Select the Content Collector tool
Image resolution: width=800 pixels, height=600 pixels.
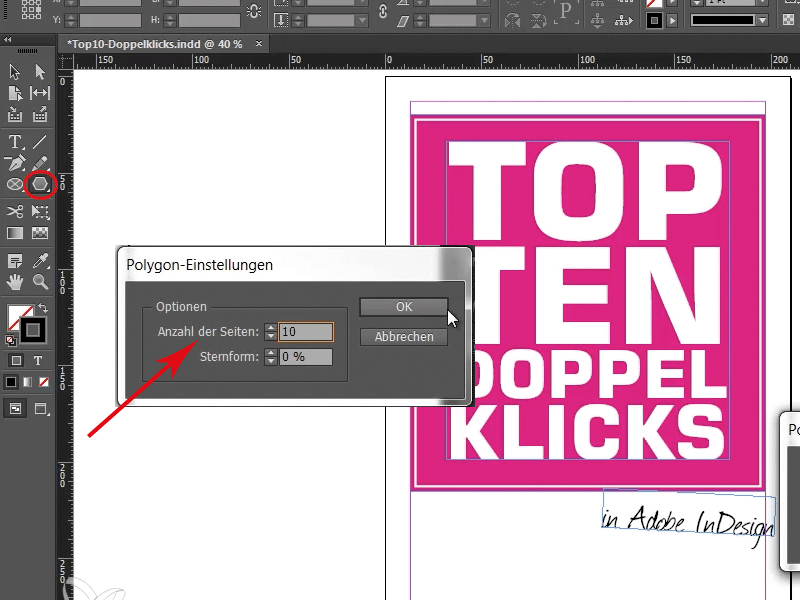tap(15, 115)
